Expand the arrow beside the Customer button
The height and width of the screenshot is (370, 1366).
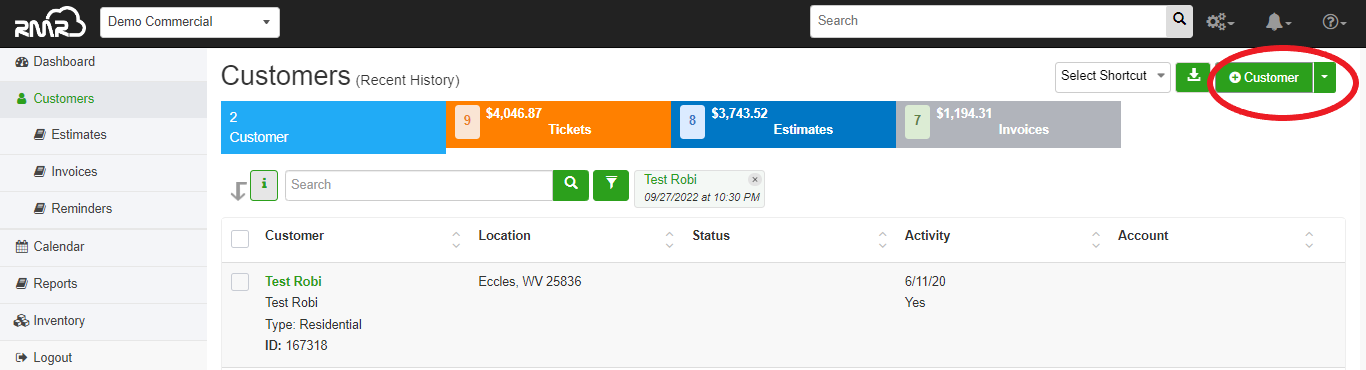(1325, 77)
